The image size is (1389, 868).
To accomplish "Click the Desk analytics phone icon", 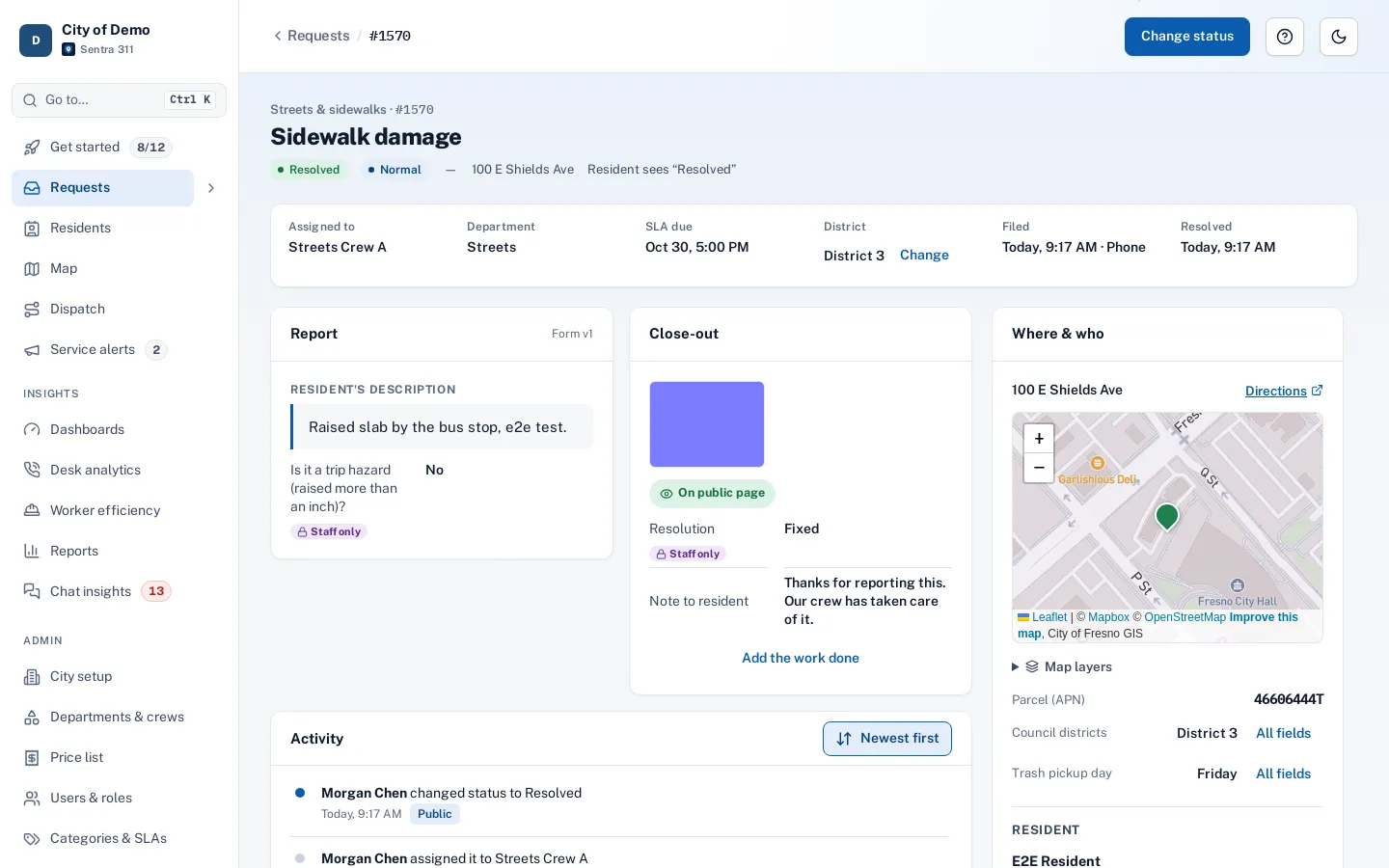I will (x=32, y=471).
